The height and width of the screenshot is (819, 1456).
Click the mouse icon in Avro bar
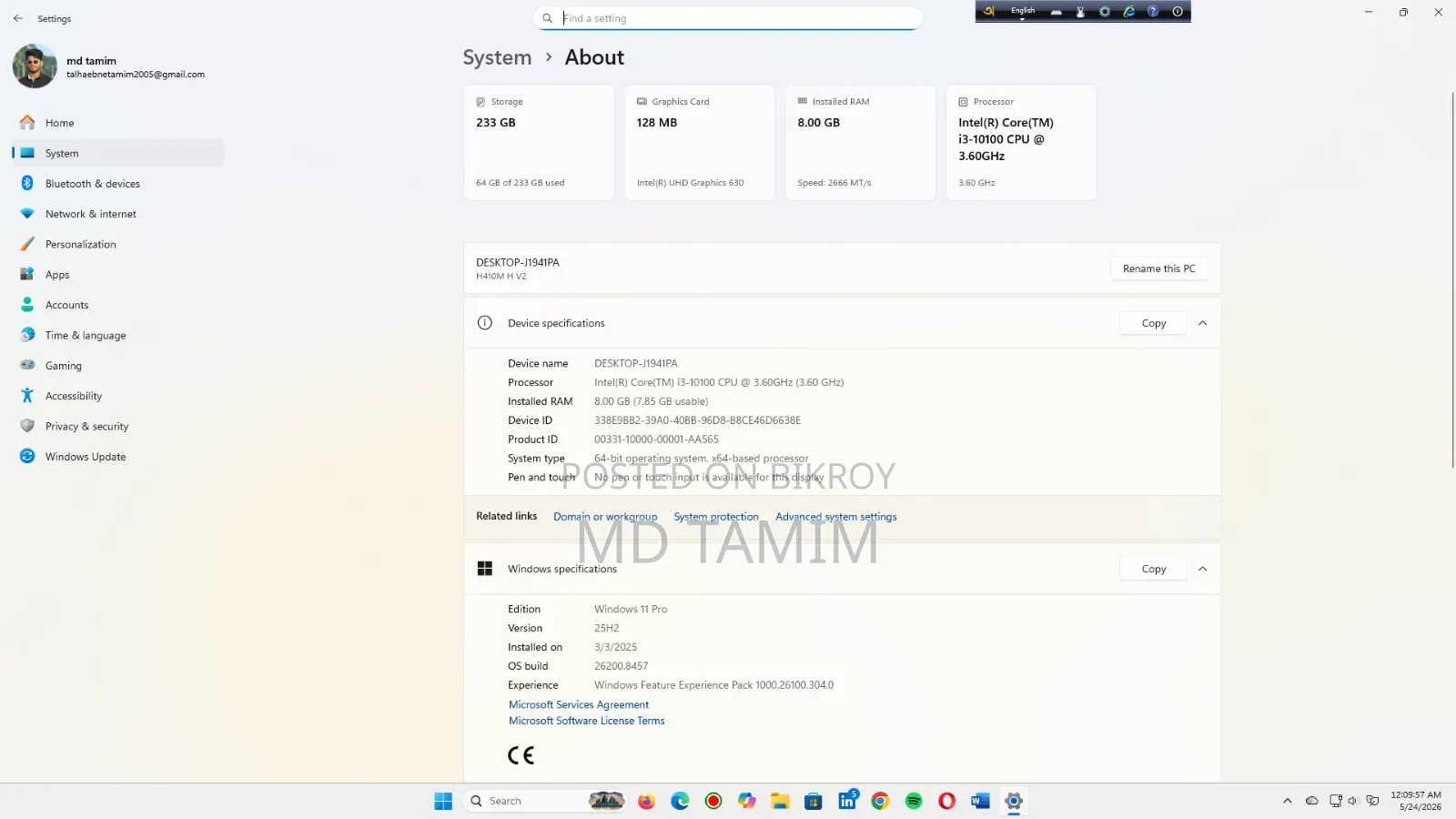[x=1080, y=12]
